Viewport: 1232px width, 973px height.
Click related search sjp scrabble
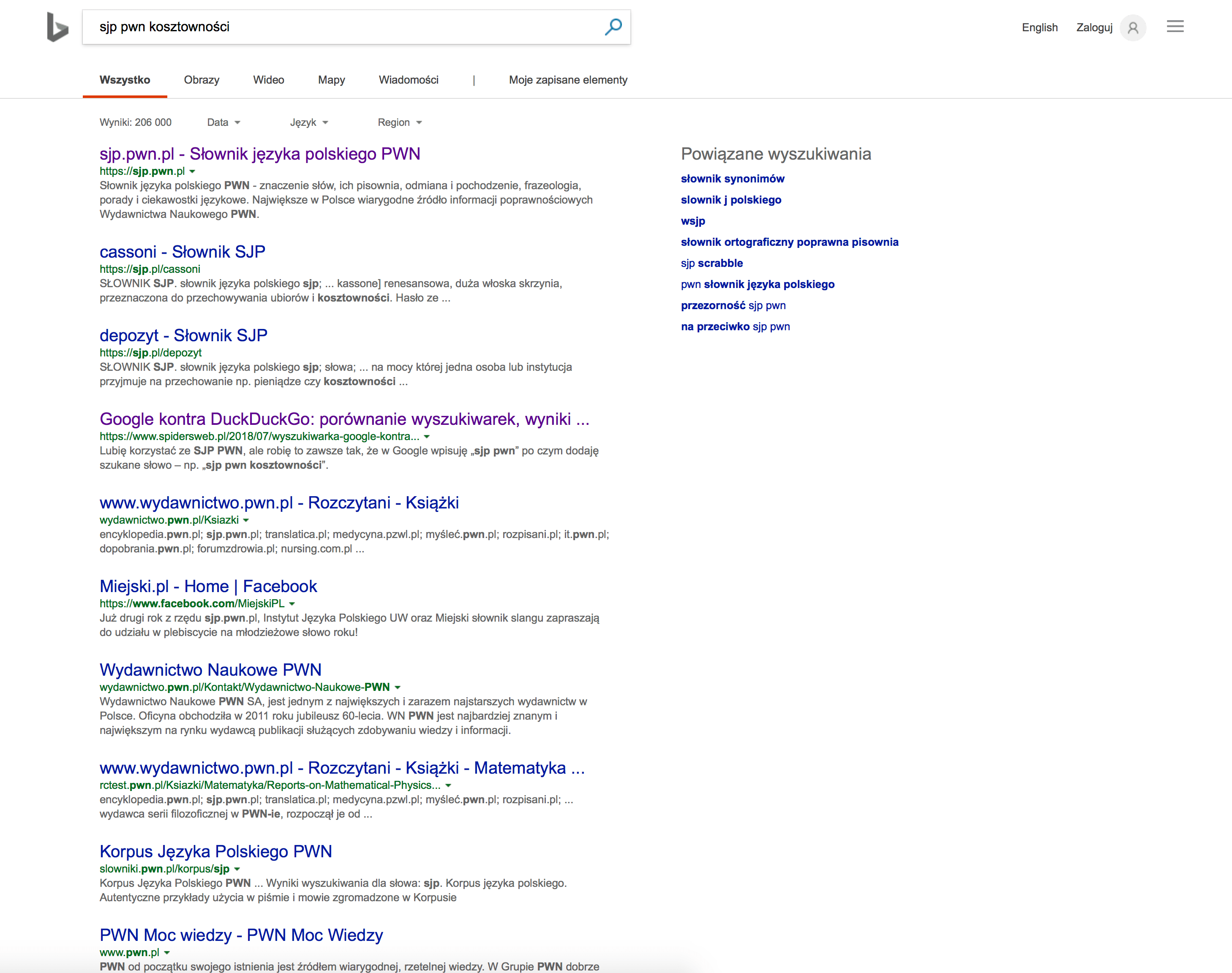tap(712, 263)
